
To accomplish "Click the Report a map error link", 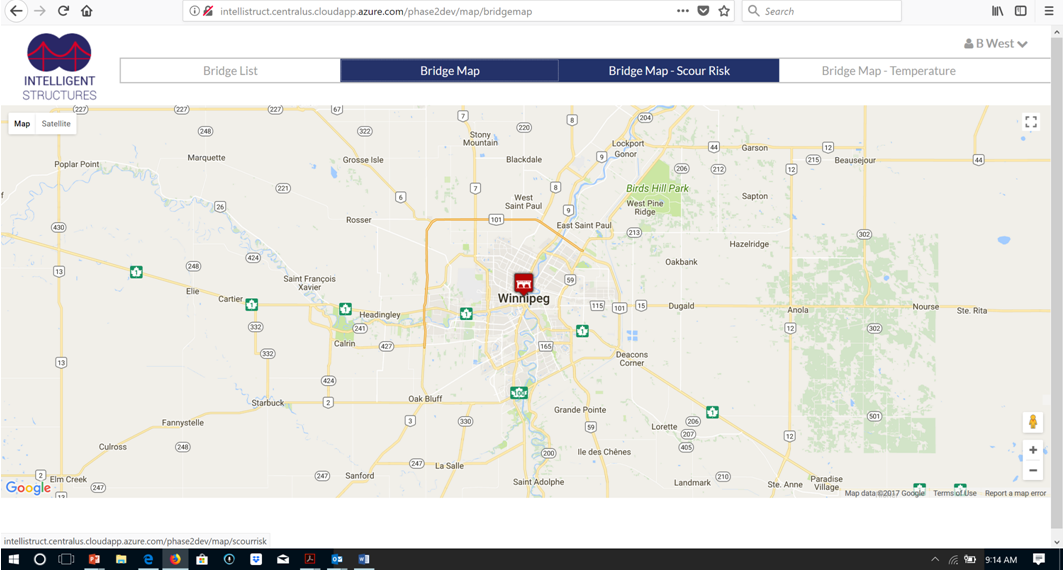I will pos(1015,493).
